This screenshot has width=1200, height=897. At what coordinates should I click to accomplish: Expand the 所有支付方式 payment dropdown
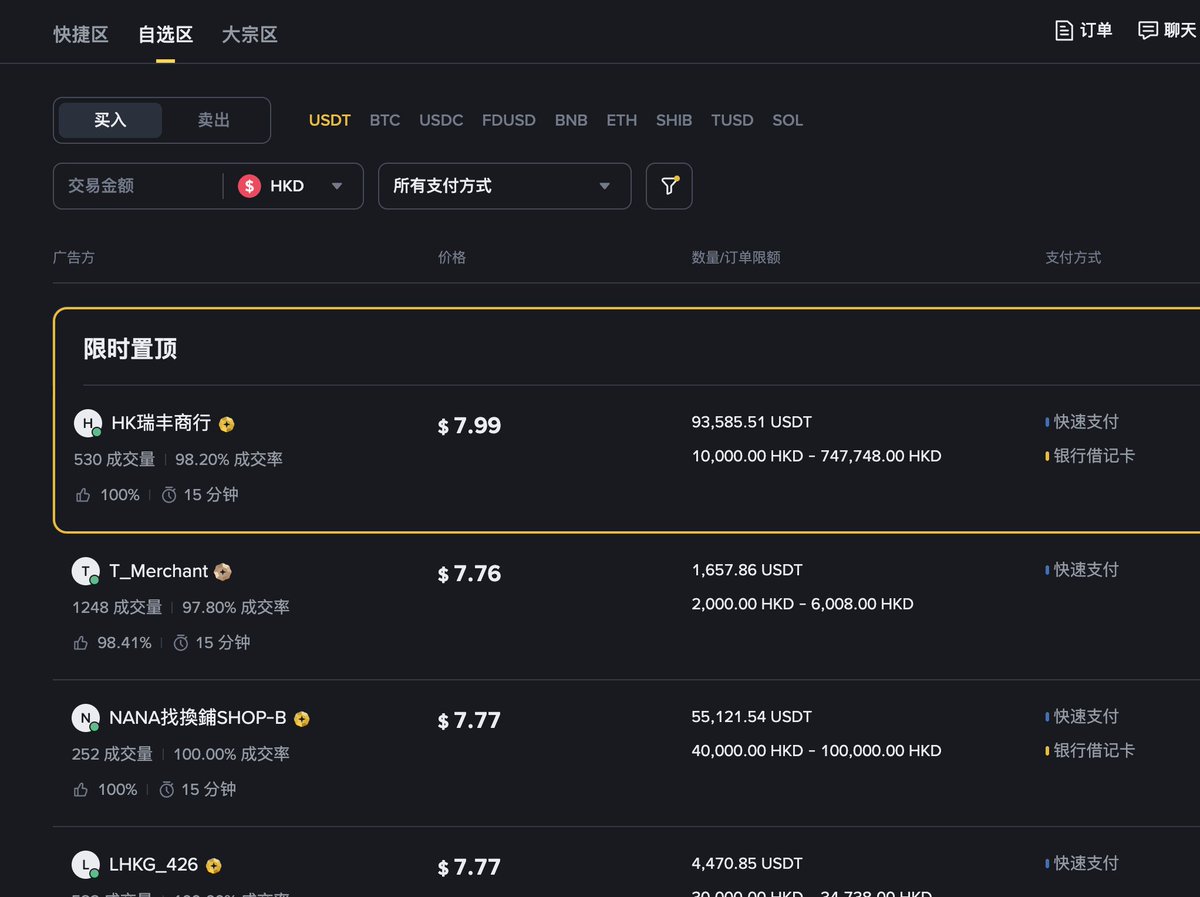(x=504, y=186)
